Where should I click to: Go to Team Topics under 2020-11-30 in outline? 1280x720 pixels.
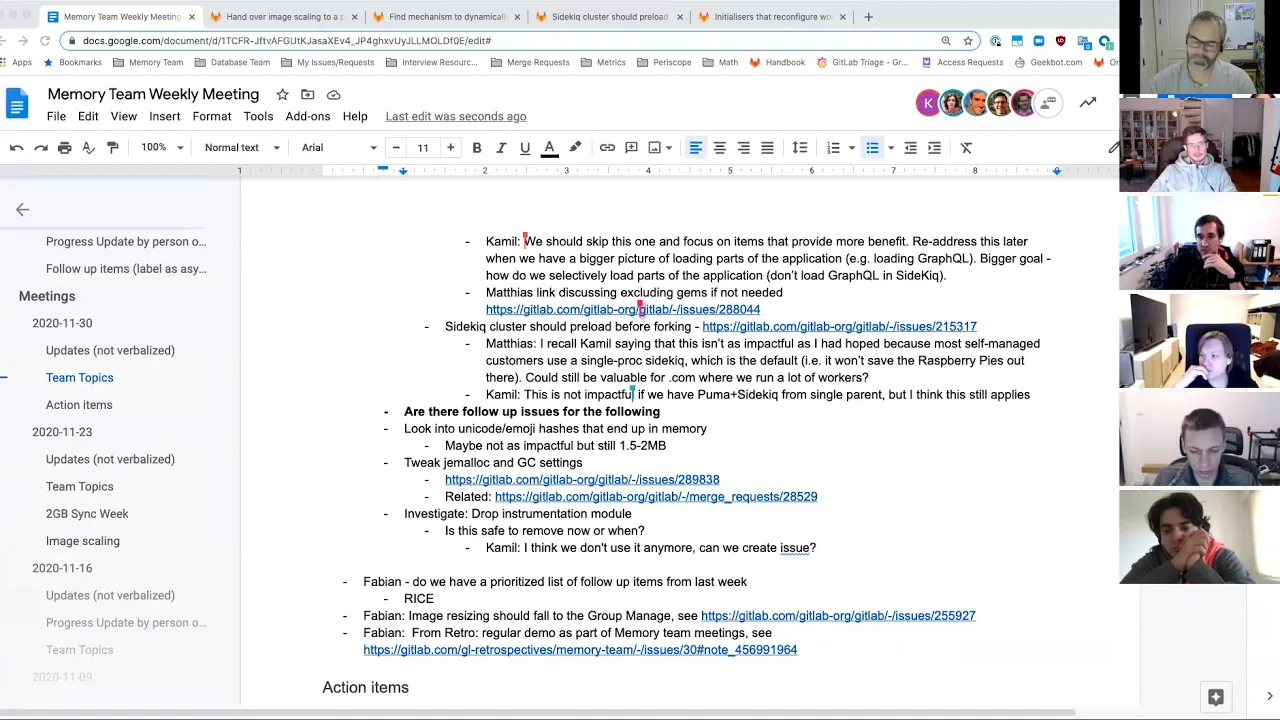(x=80, y=378)
